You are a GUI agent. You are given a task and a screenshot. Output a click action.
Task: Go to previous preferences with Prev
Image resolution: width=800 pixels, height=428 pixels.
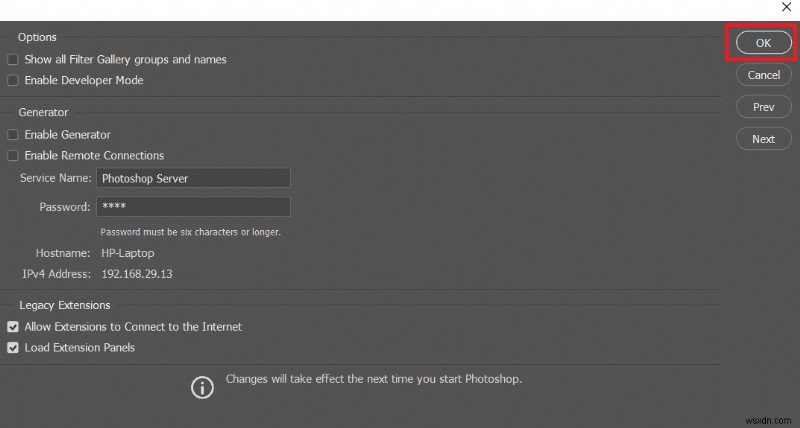(x=763, y=107)
